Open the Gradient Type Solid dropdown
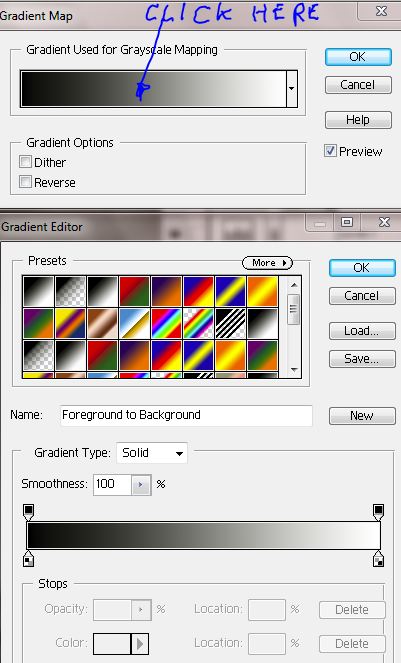Image resolution: width=401 pixels, height=663 pixels. tap(152, 453)
